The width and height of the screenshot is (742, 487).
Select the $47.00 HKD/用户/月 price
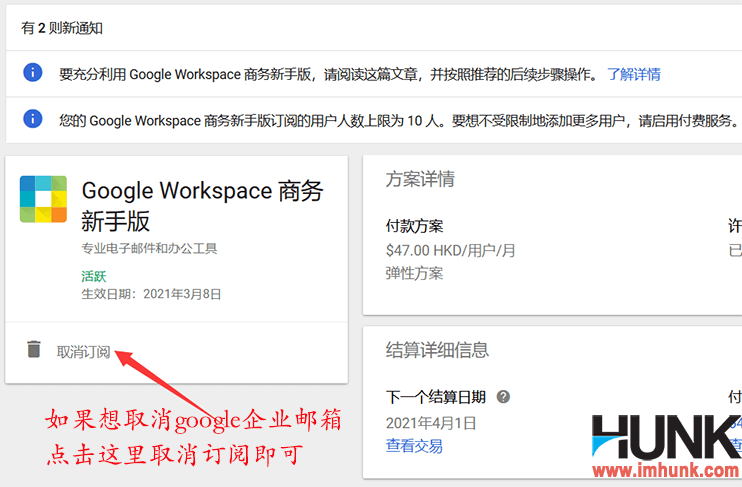(x=450, y=250)
